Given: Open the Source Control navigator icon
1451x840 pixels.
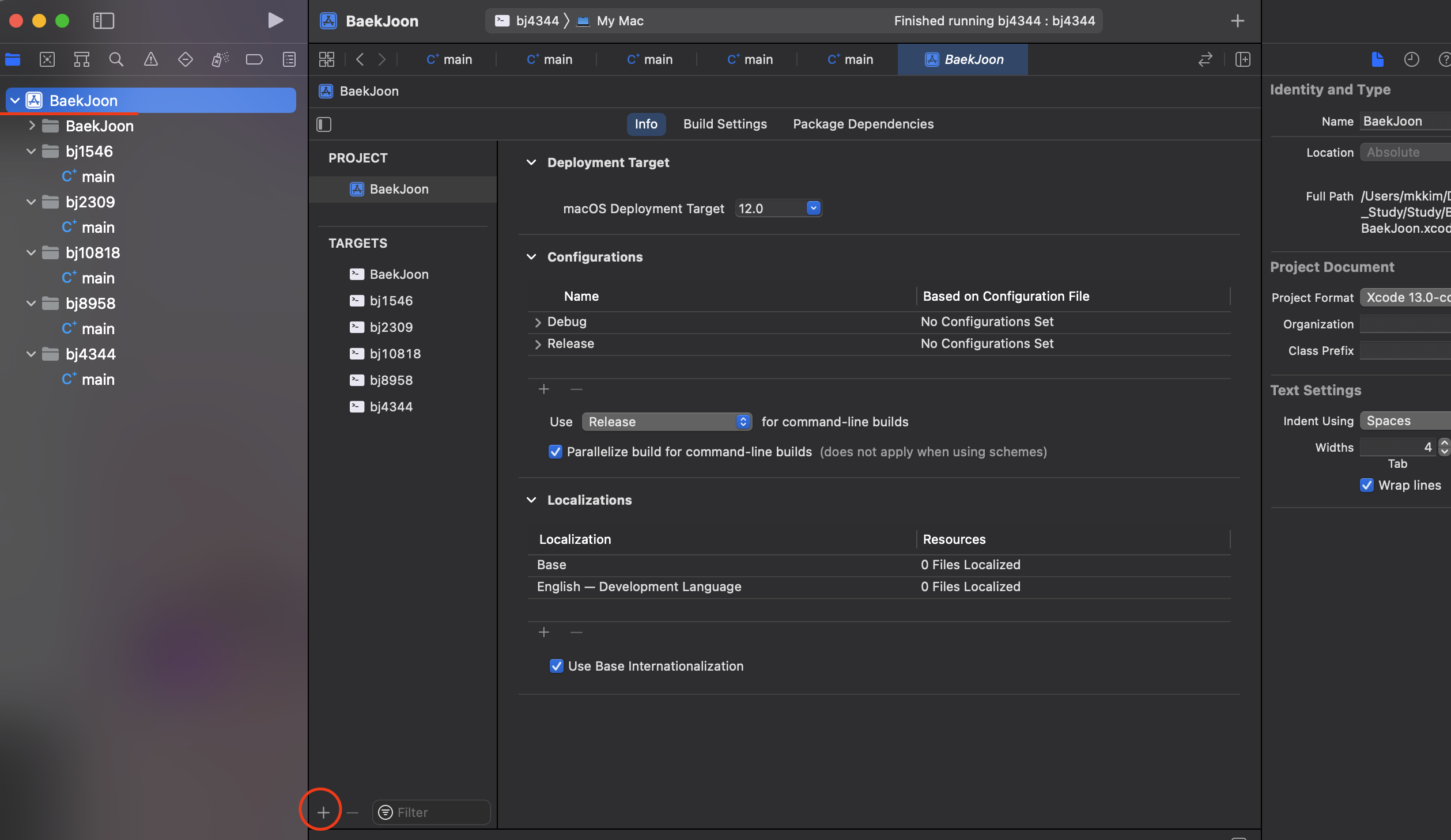Looking at the screenshot, I should [x=47, y=59].
